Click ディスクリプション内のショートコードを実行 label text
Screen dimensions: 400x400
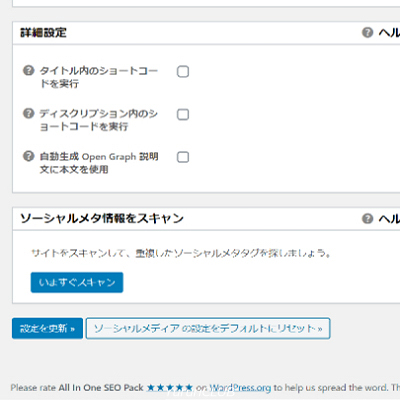tap(98, 120)
